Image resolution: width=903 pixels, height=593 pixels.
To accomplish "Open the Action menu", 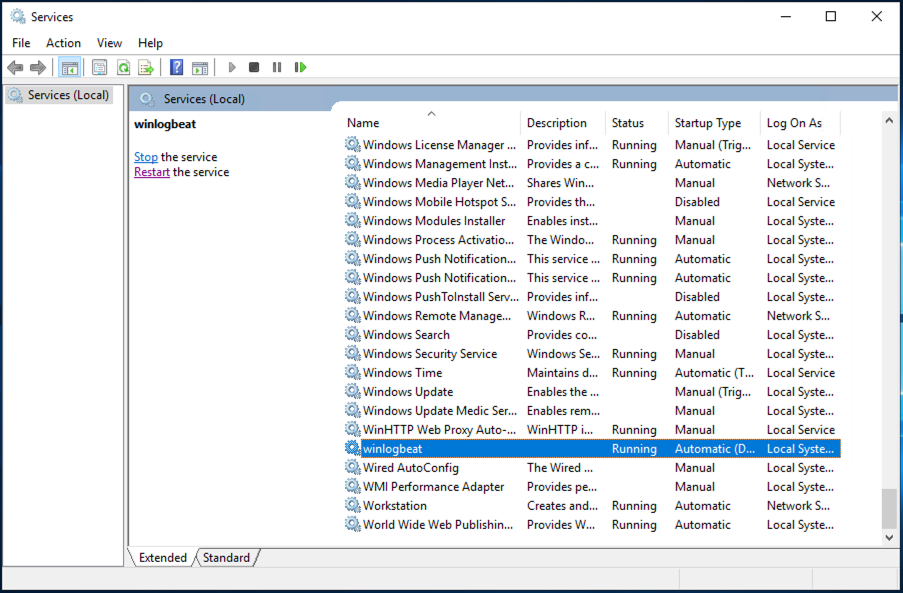I will 63,43.
